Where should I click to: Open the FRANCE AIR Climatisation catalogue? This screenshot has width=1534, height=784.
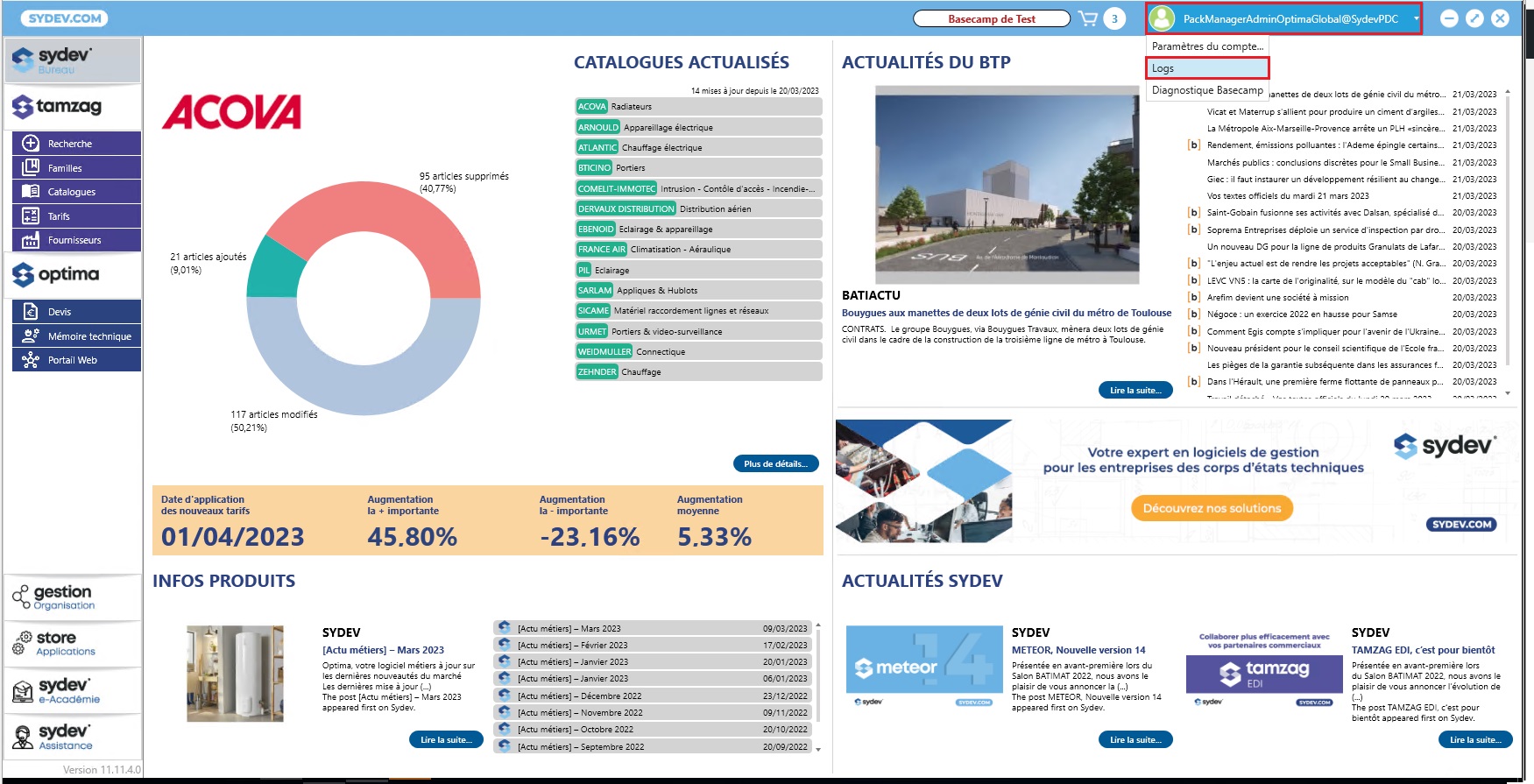coord(698,250)
